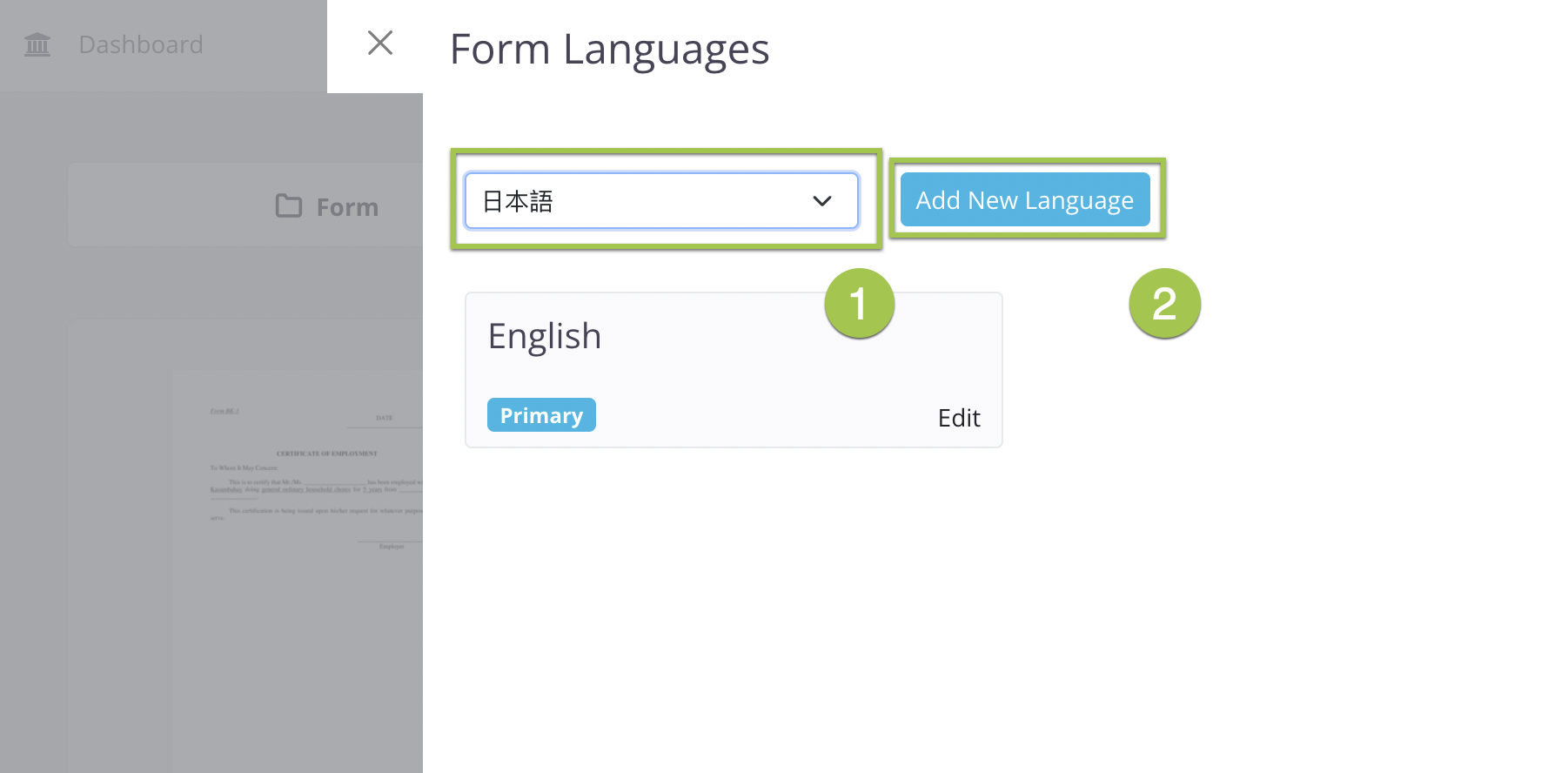Click 'To Whom It May Concern' text
This screenshot has width=1568, height=773.
tap(244, 468)
